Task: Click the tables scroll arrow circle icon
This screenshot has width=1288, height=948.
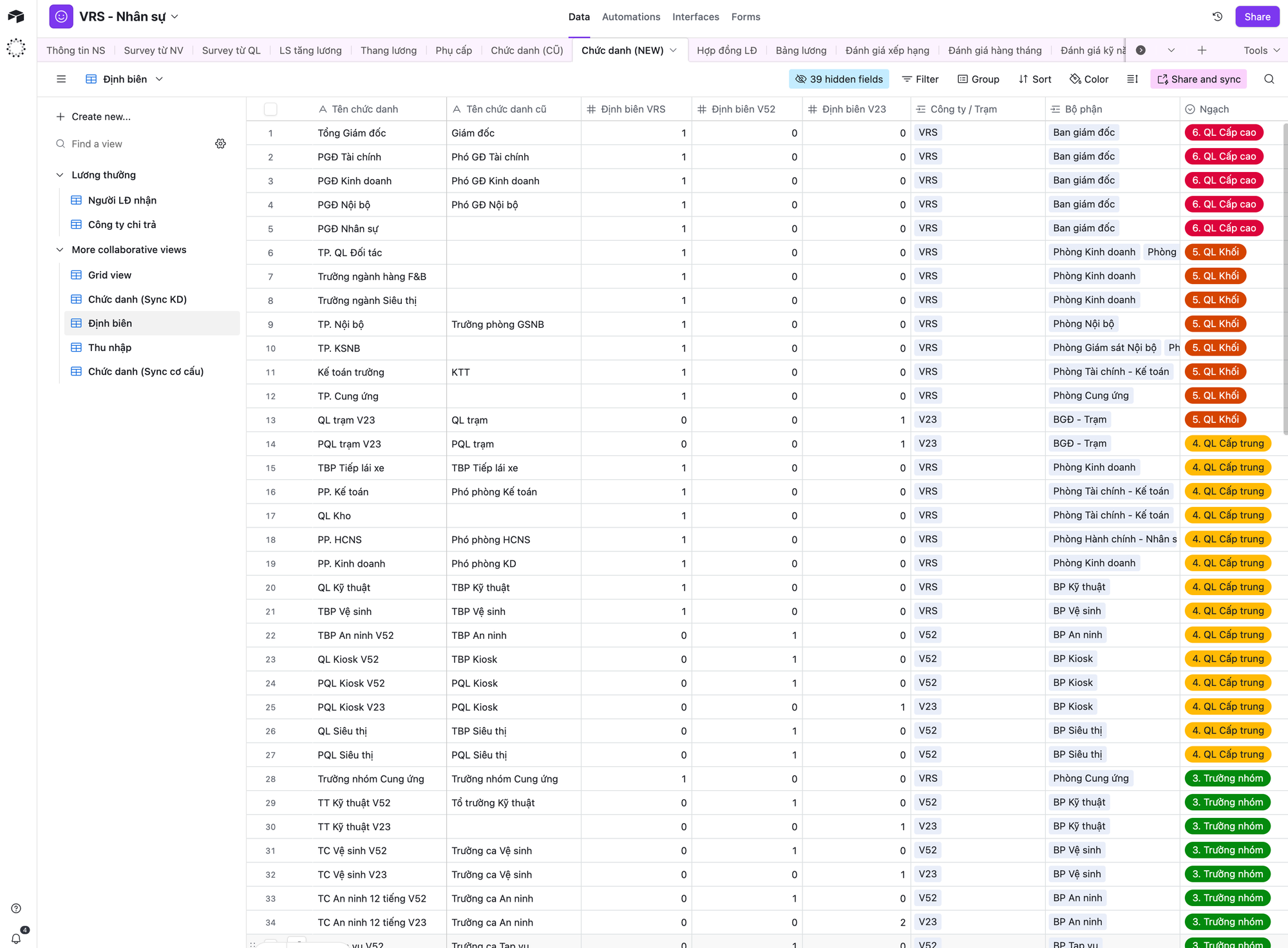Action: pyautogui.click(x=1141, y=50)
